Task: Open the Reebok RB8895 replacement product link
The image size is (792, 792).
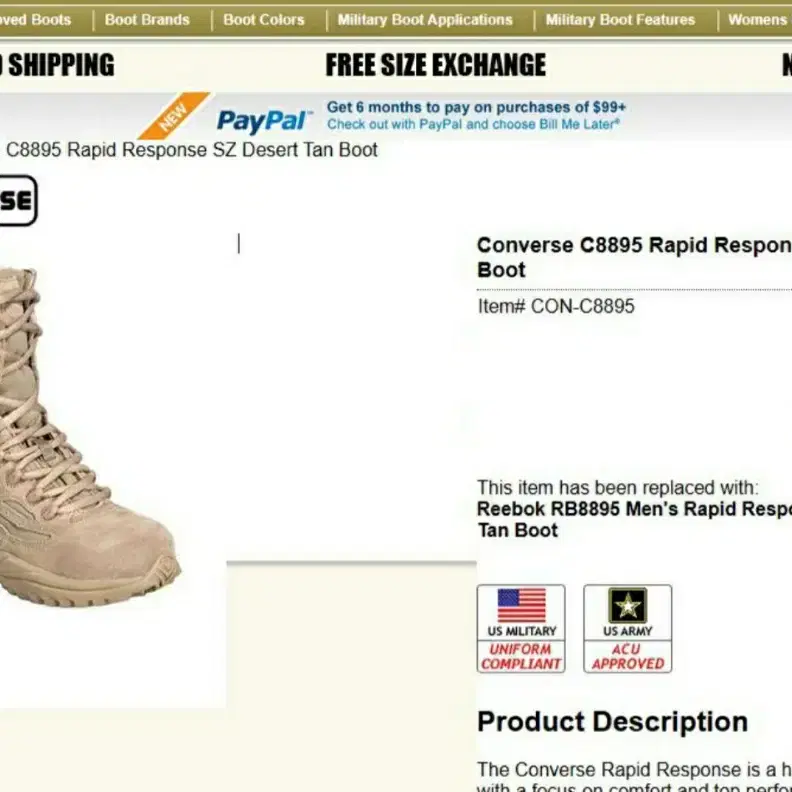Action: 634,519
